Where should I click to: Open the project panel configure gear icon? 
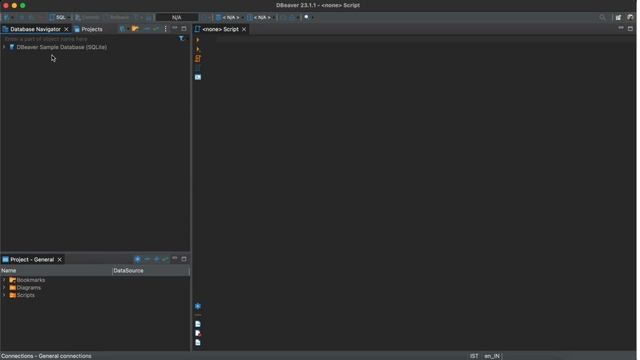coord(138,260)
